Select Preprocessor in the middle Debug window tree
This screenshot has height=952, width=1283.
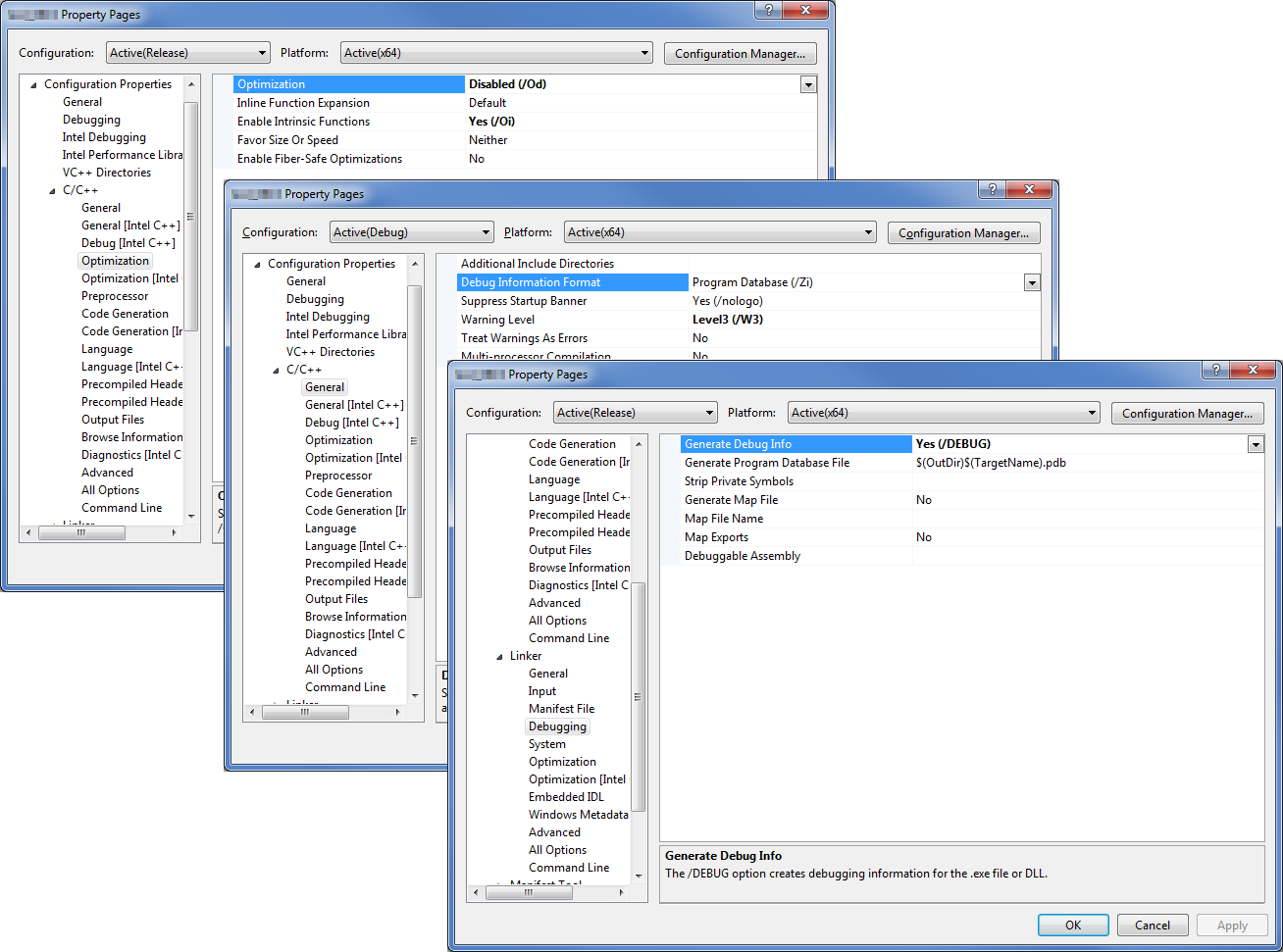coord(338,476)
